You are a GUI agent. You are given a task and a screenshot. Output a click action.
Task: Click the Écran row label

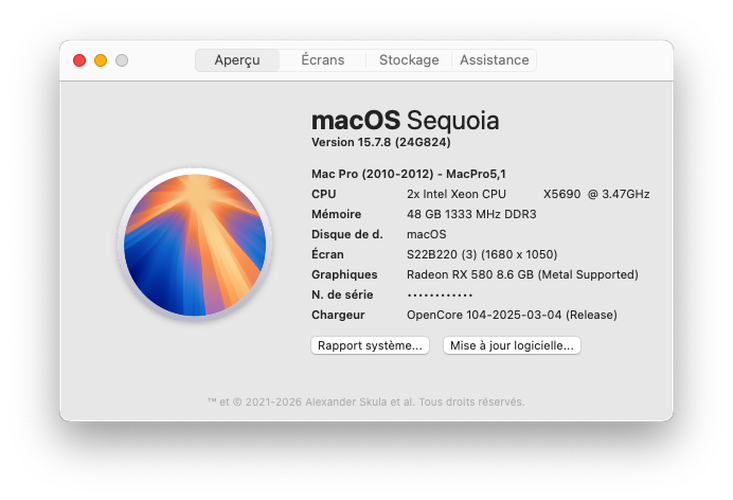pyautogui.click(x=327, y=254)
